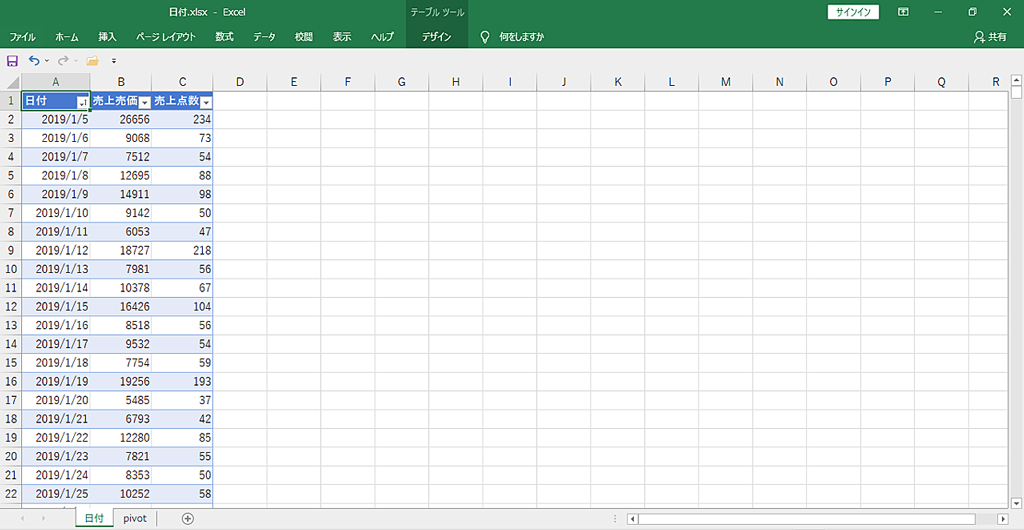
Task: Select cell containing 12280
Action: pyautogui.click(x=121, y=437)
